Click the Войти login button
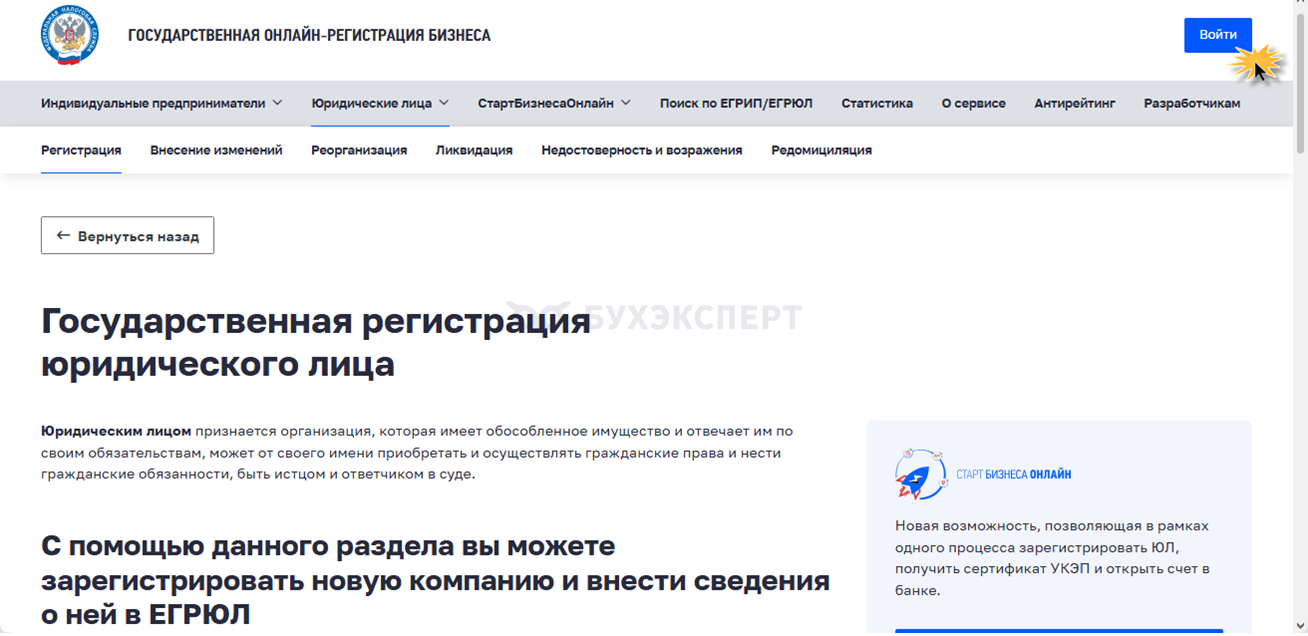Screen dimensions: 1308x636 click(1218, 35)
